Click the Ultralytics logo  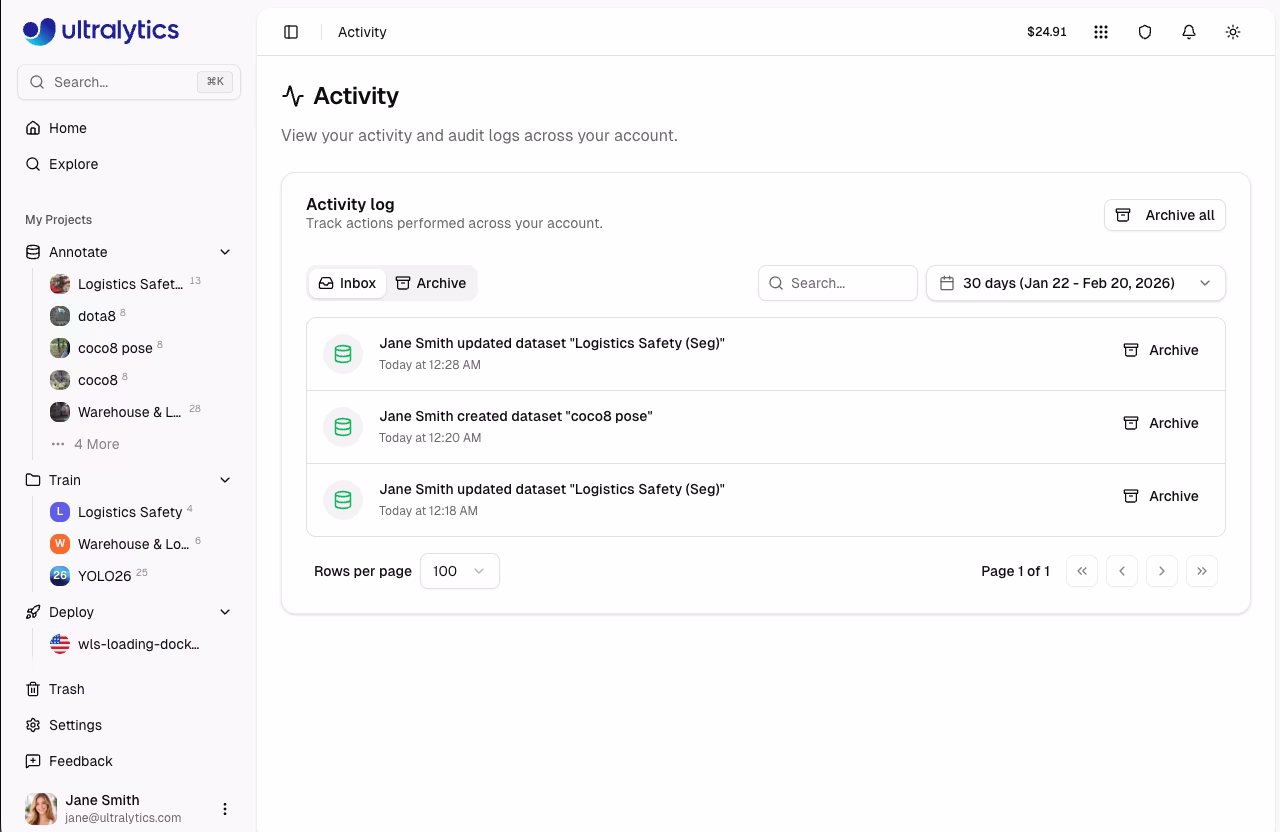[x=101, y=31]
